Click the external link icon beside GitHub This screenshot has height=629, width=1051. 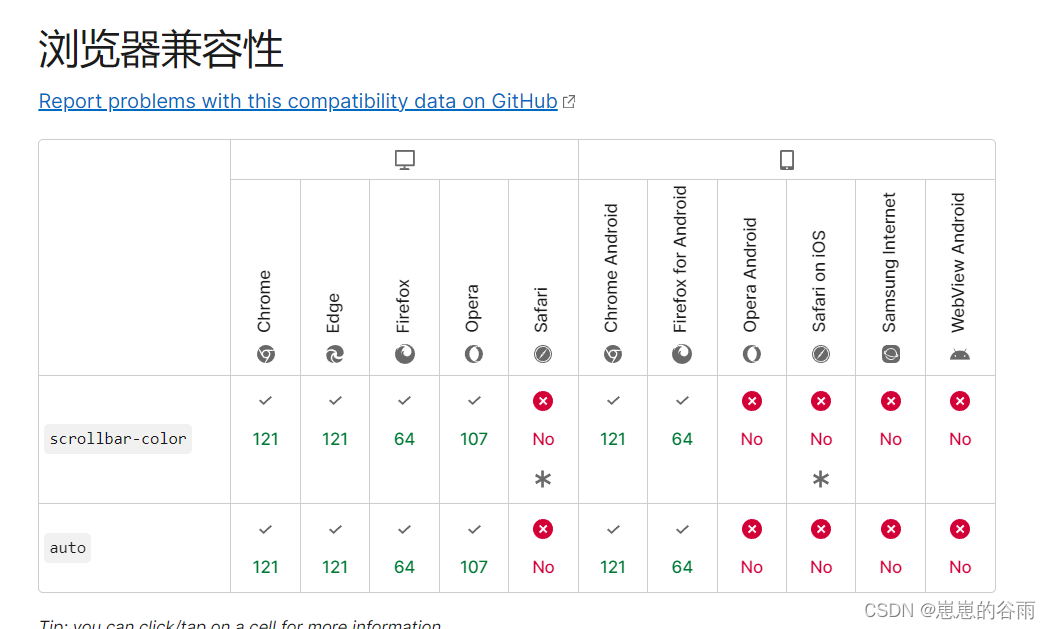coord(569,102)
